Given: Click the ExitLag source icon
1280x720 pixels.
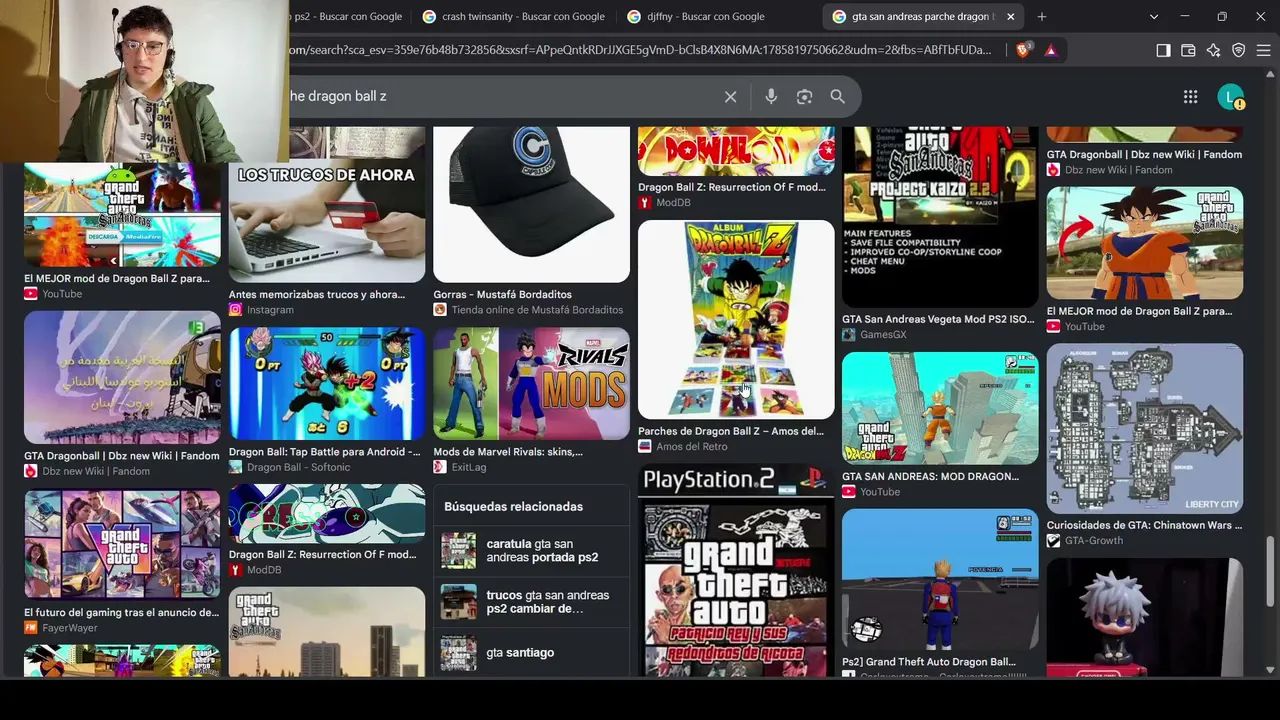Looking at the screenshot, I should pos(440,467).
